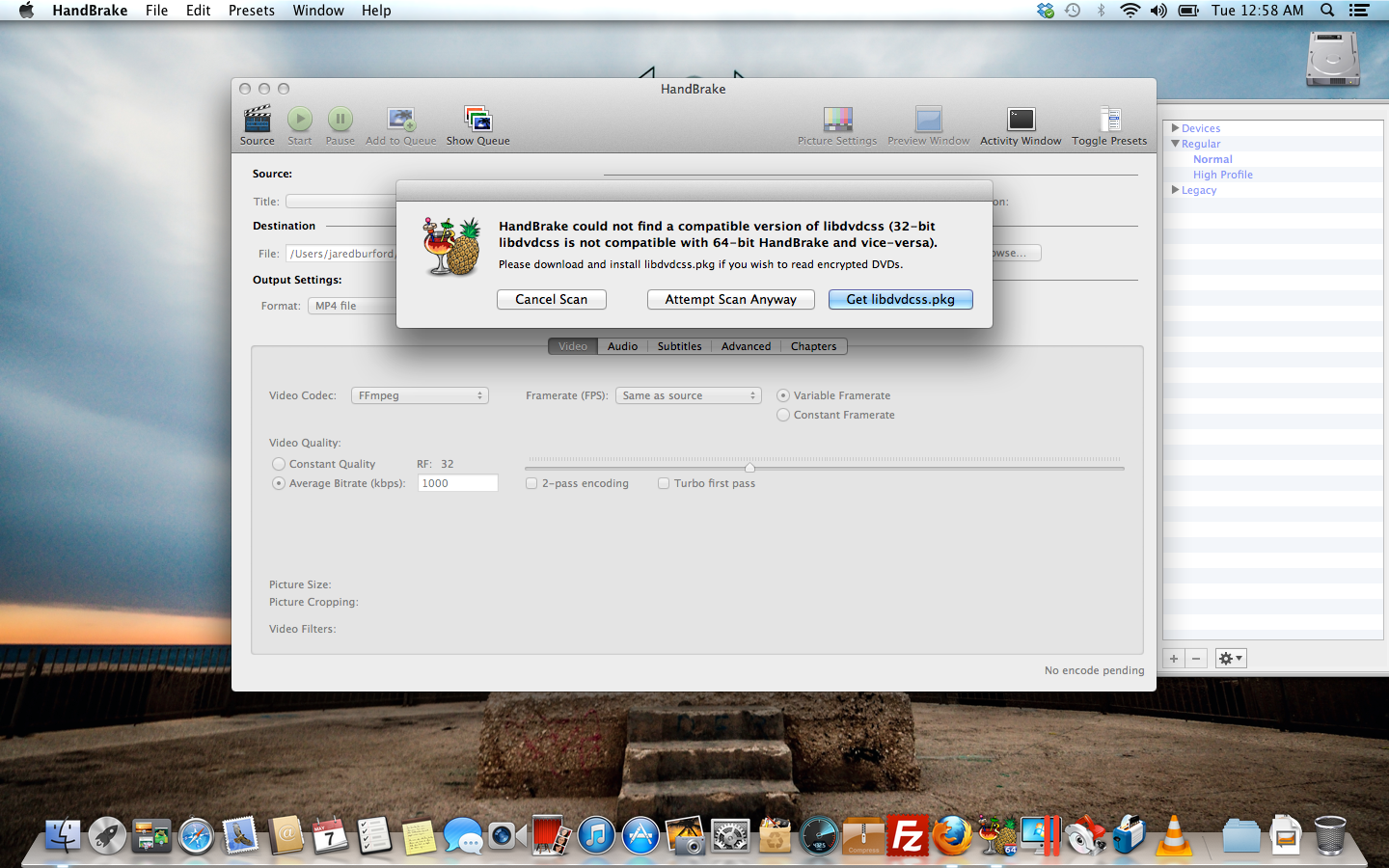Click the remove preset minus button
Image resolution: width=1389 pixels, height=868 pixels.
1196,659
